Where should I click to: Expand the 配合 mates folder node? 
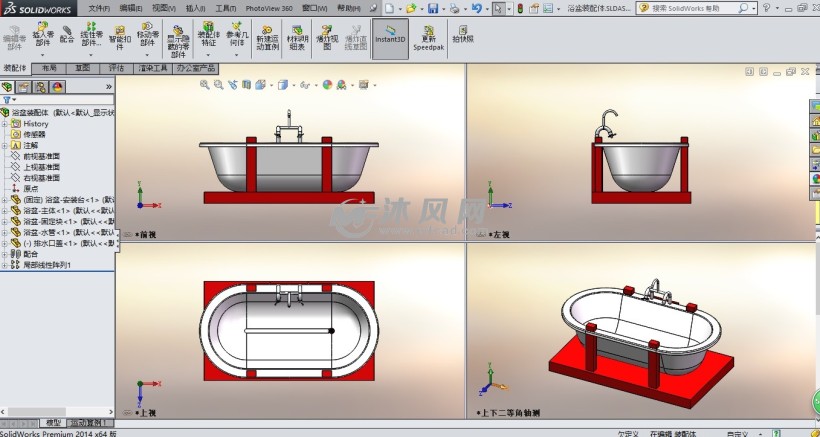coord(5,254)
